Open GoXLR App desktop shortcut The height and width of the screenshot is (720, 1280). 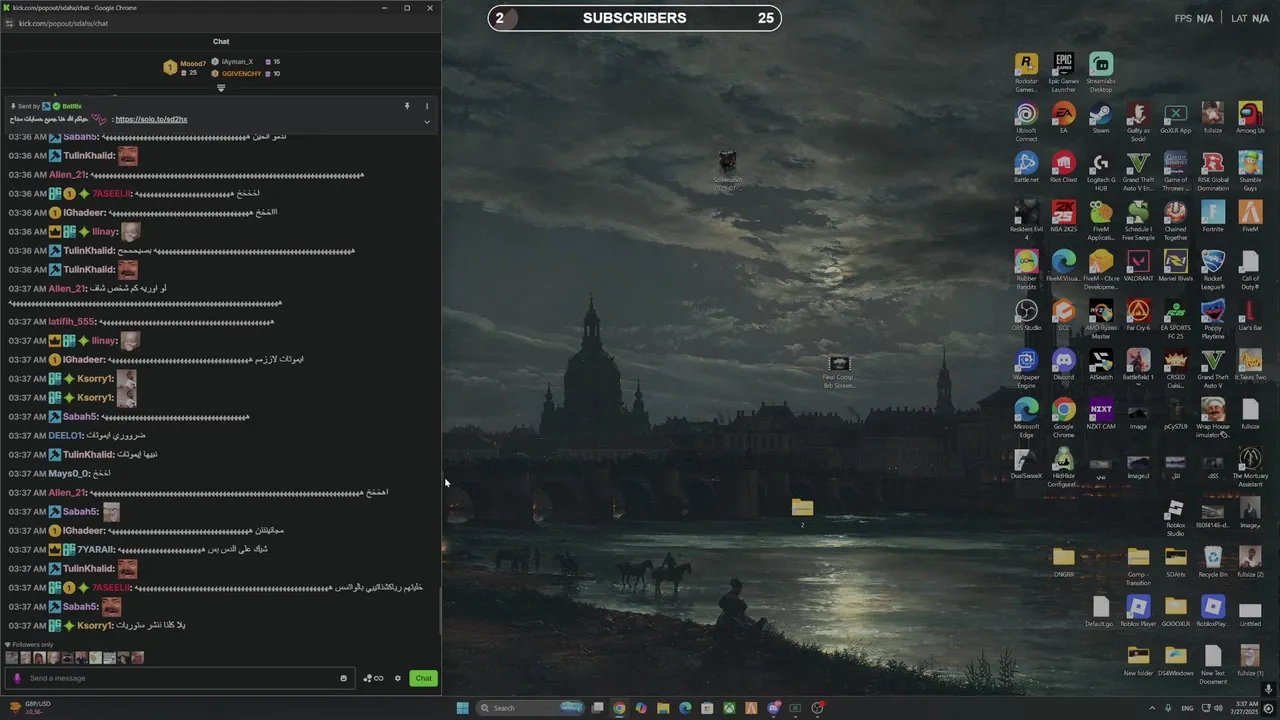tap(1175, 118)
